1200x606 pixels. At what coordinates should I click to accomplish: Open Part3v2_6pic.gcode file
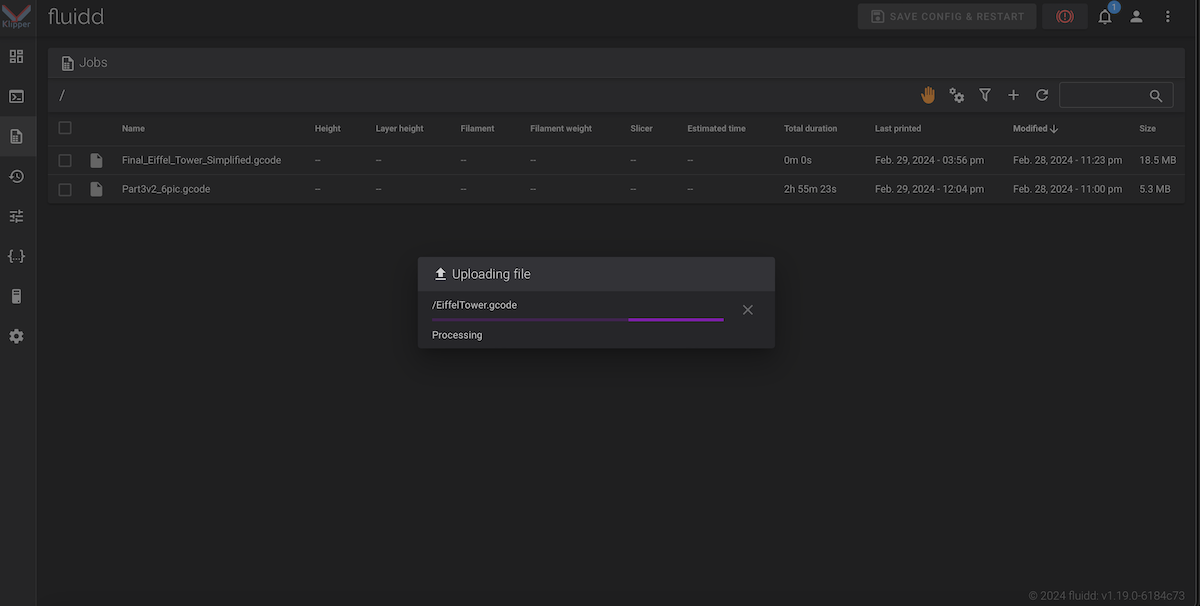166,189
